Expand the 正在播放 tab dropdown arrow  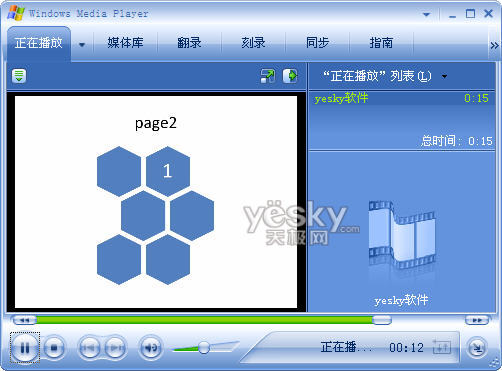(82, 44)
